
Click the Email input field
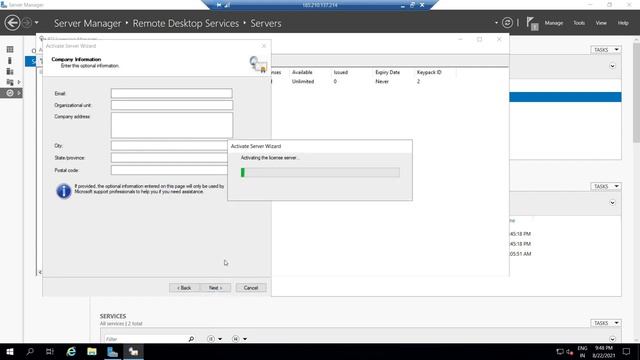click(x=171, y=93)
